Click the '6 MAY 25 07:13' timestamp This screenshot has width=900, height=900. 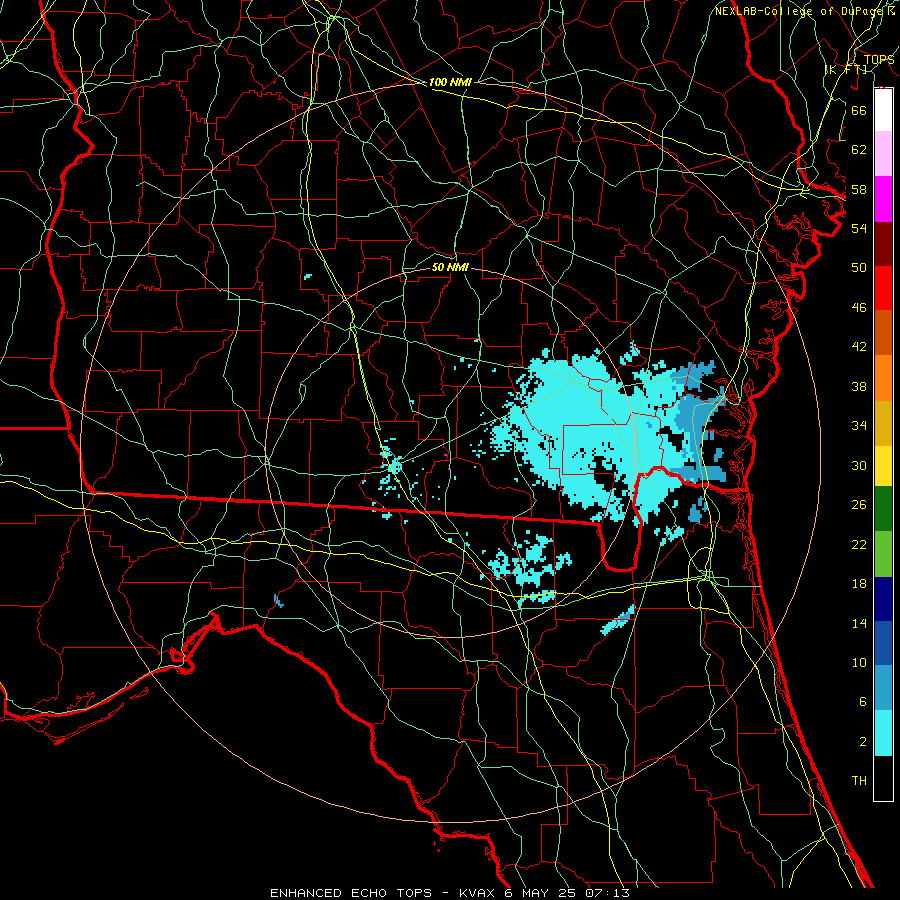click(x=567, y=893)
